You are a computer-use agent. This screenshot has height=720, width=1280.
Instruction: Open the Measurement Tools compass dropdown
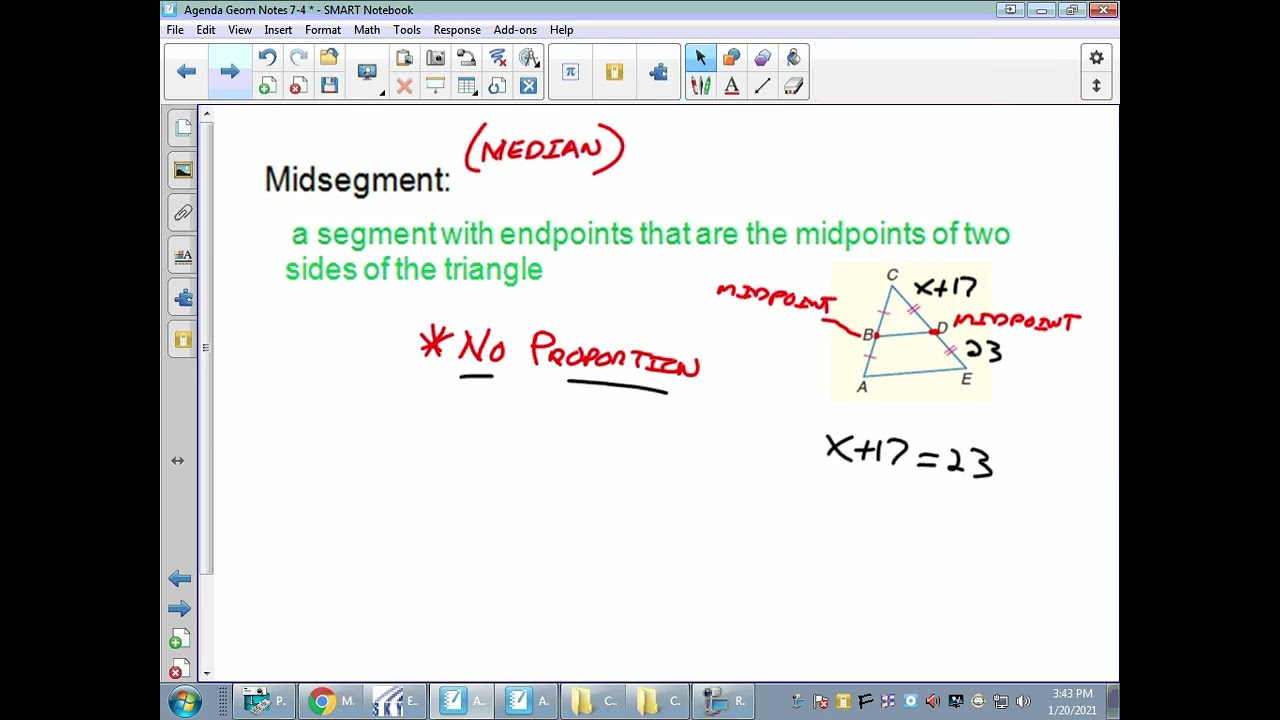(x=529, y=58)
